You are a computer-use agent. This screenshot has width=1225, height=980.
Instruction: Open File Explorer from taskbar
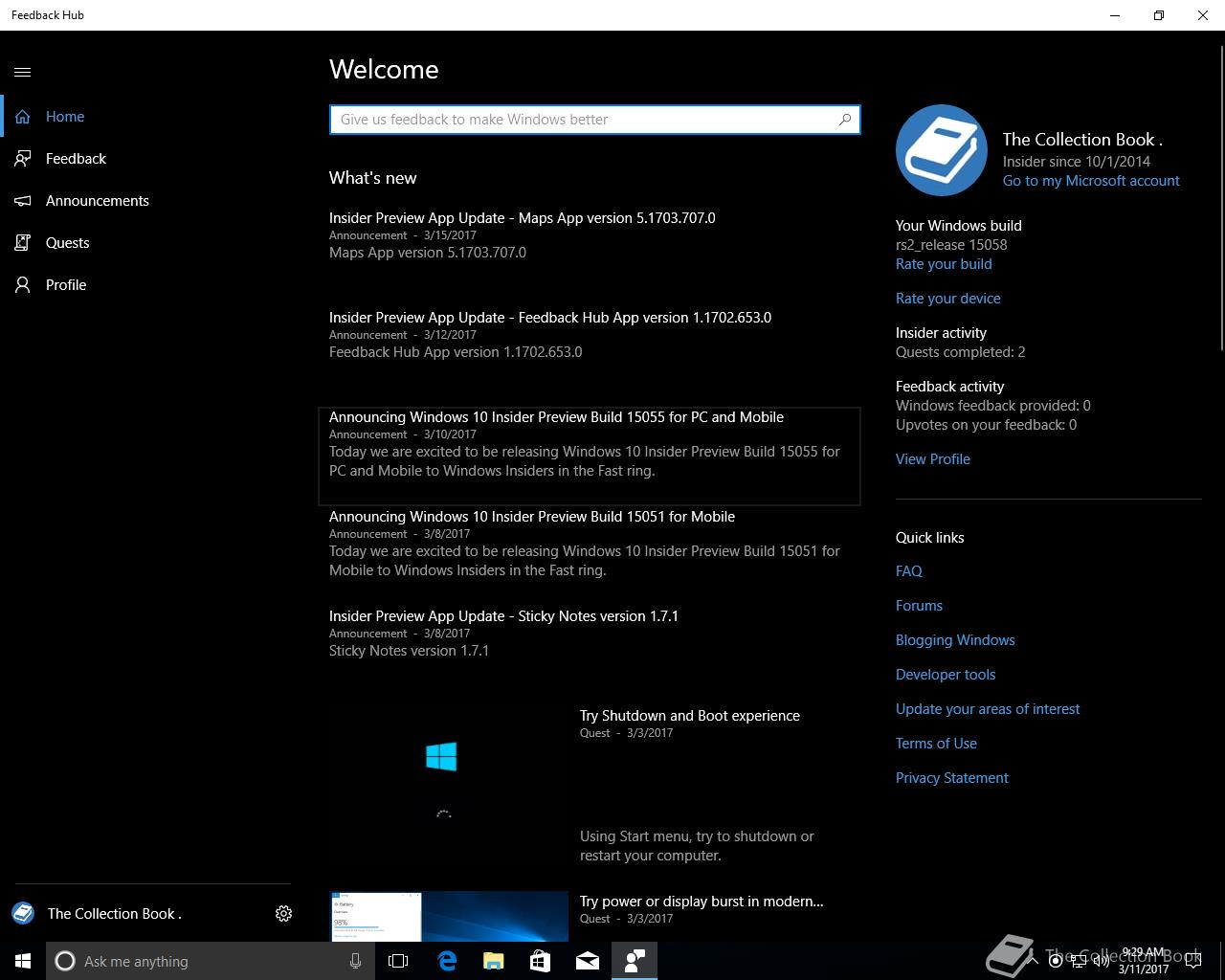tap(493, 961)
